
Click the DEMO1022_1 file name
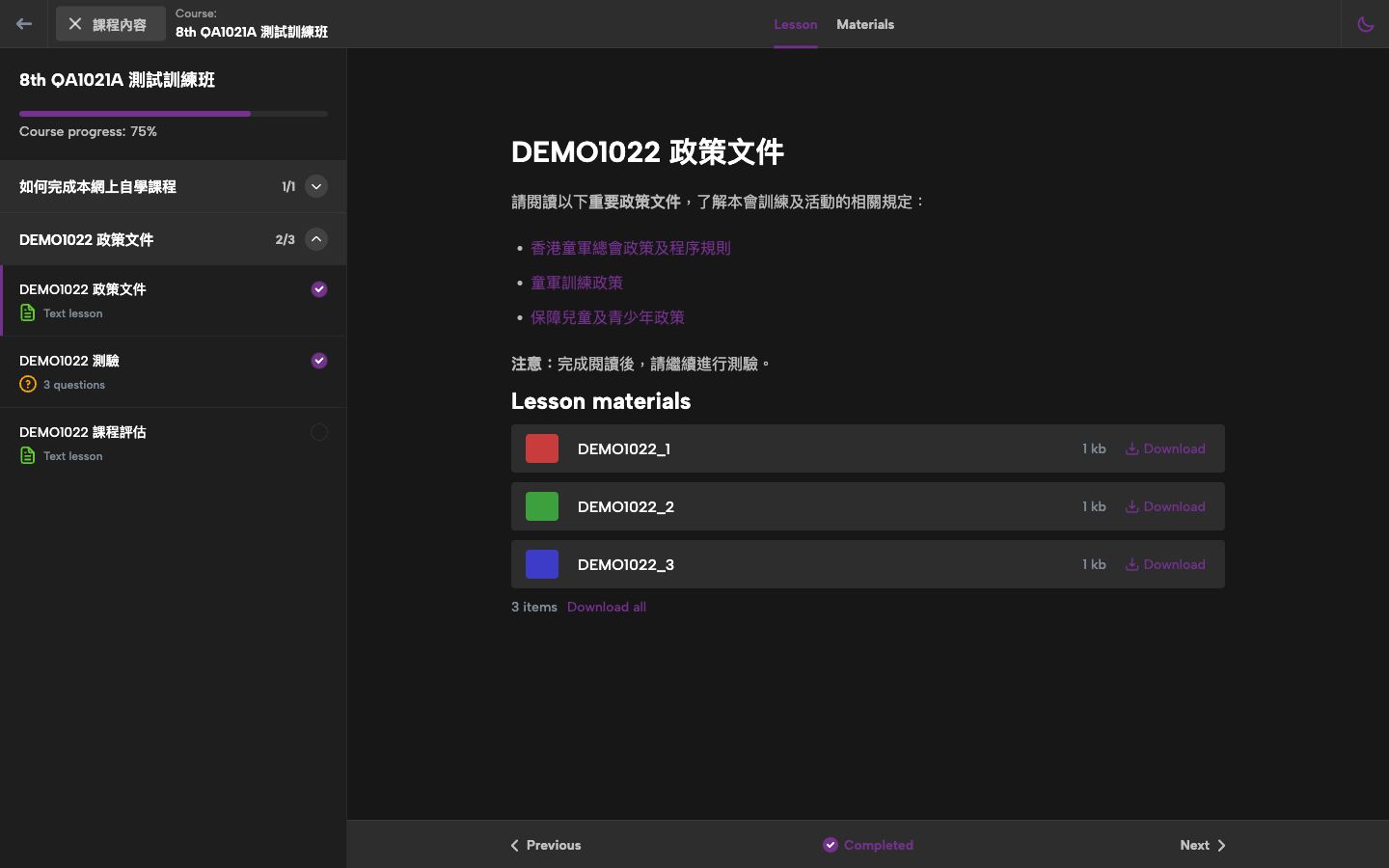[x=624, y=448]
